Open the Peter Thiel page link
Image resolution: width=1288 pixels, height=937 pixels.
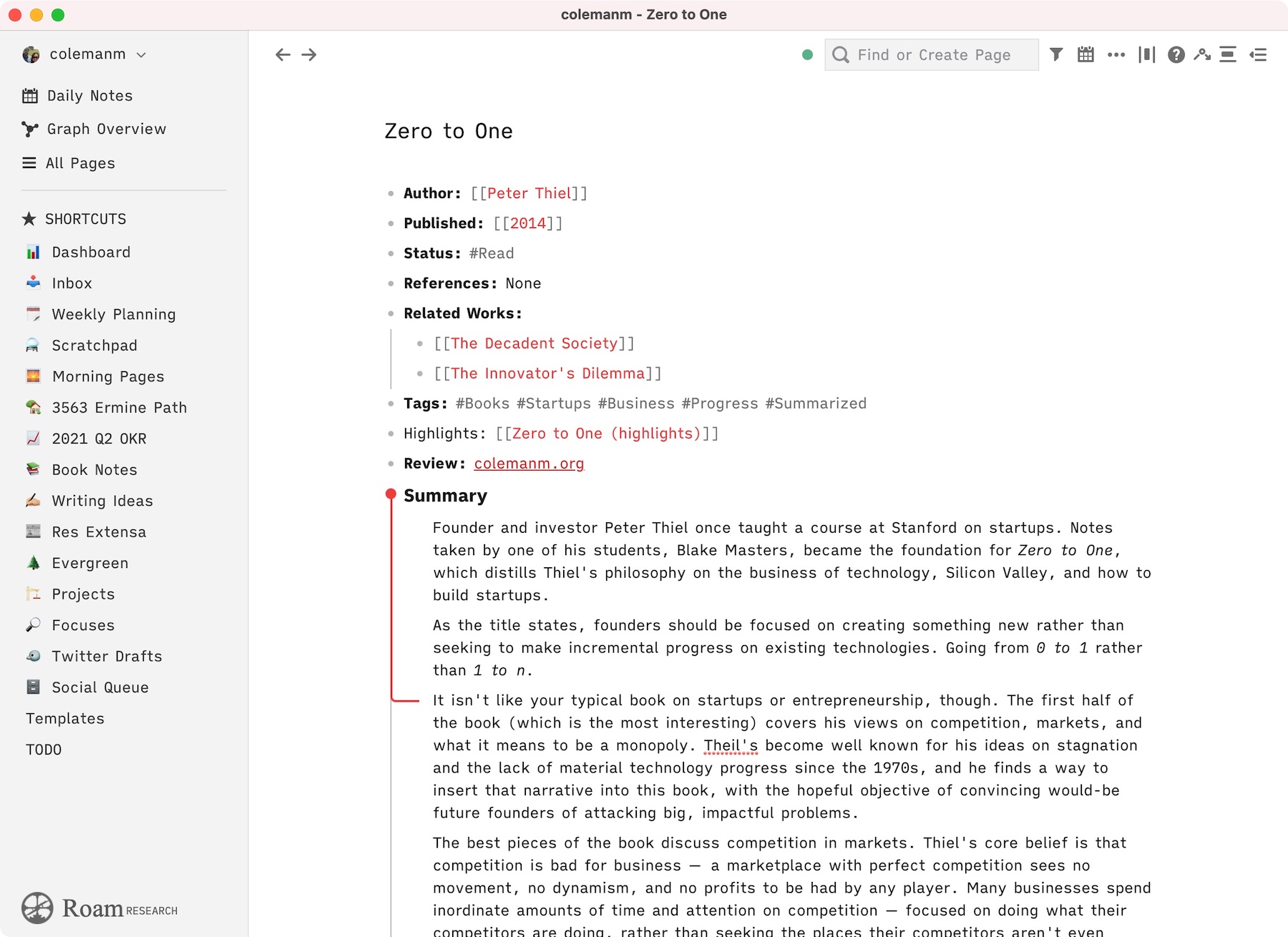point(529,193)
